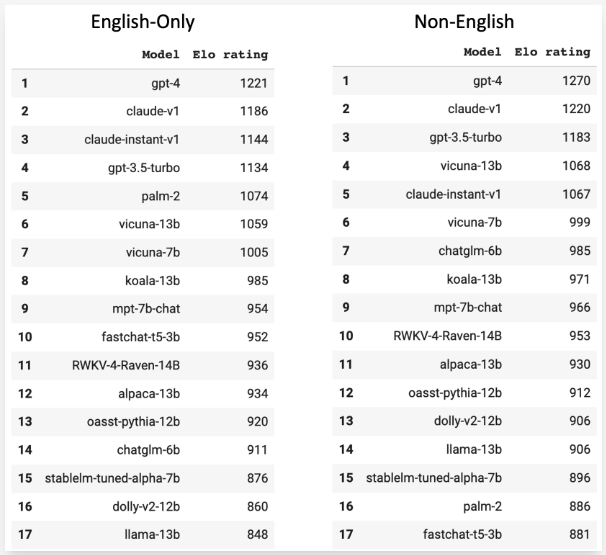606x555 pixels.
Task: Select claude-instant-v1 in the English-Only table
Action: 132,140
